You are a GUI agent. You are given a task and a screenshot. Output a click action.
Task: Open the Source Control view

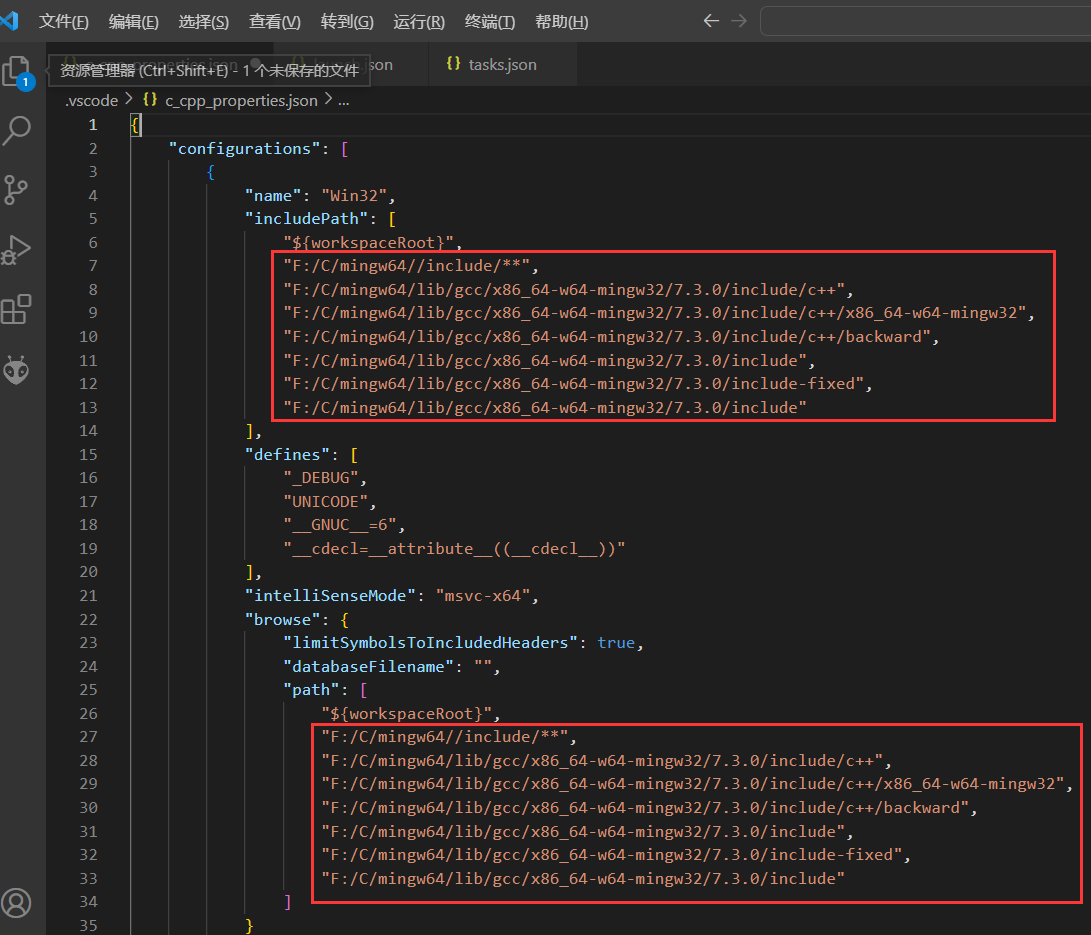[17, 190]
